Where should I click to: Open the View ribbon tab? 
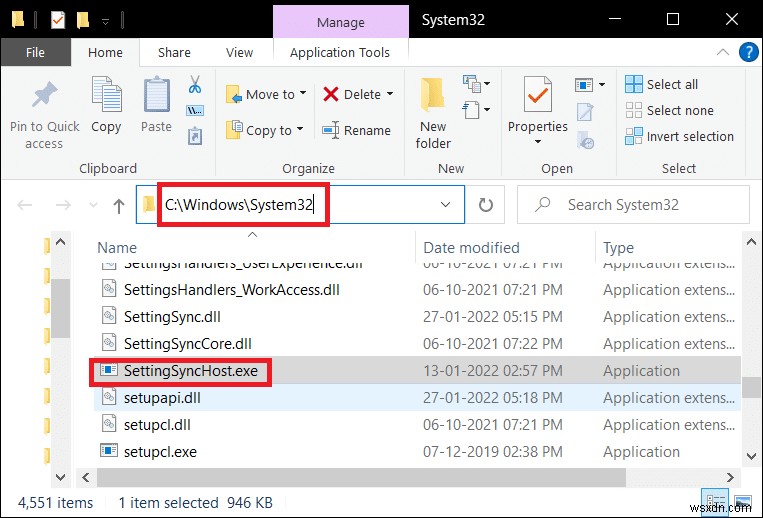[240, 53]
